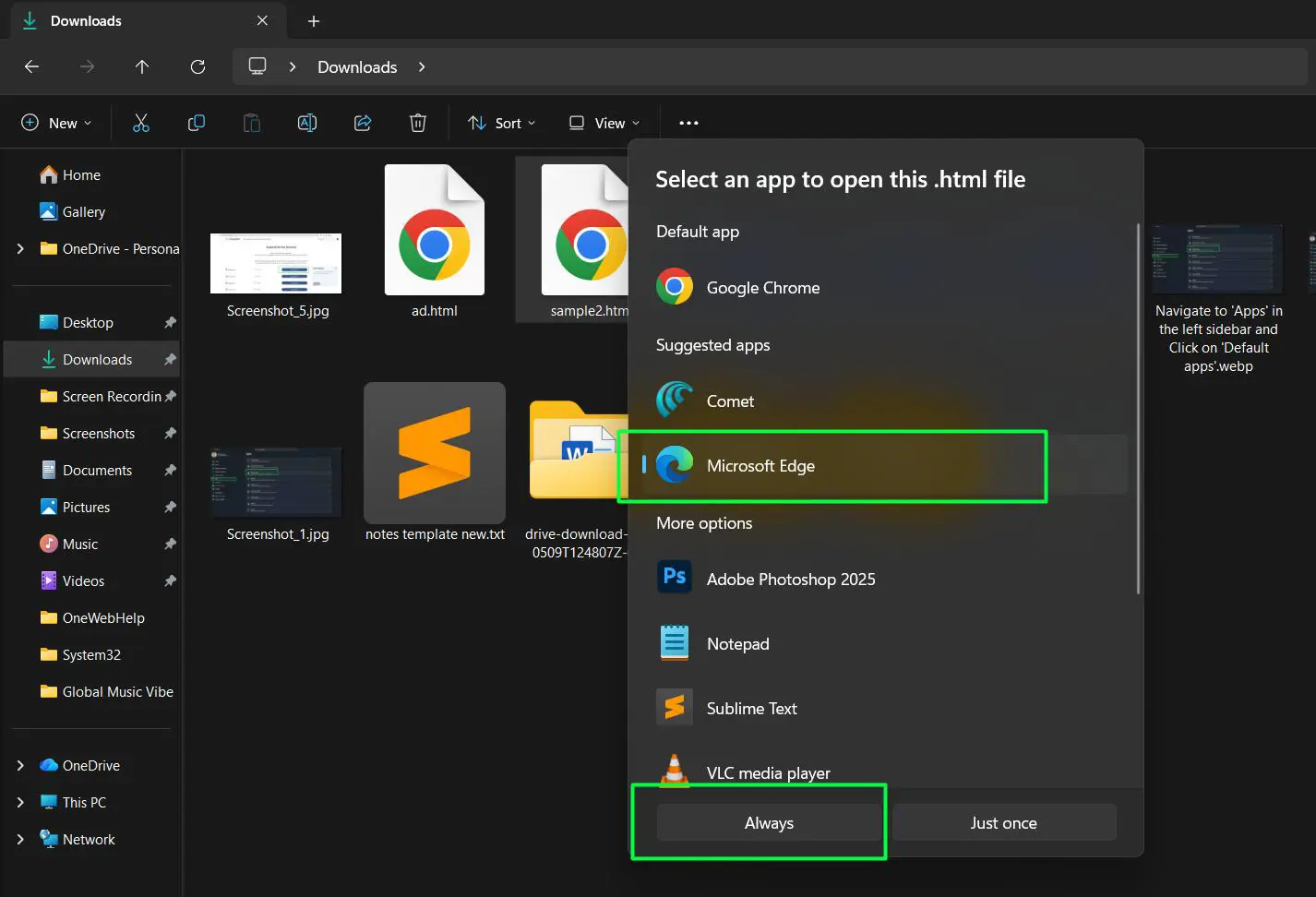The height and width of the screenshot is (897, 1316).
Task: Click the Delete trash icon
Action: point(417,122)
